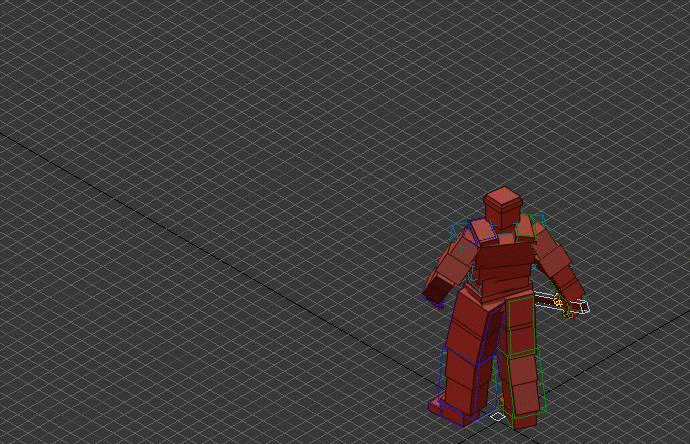Select the dark red hand block with the purple outline

pyautogui.click(x=437, y=290)
